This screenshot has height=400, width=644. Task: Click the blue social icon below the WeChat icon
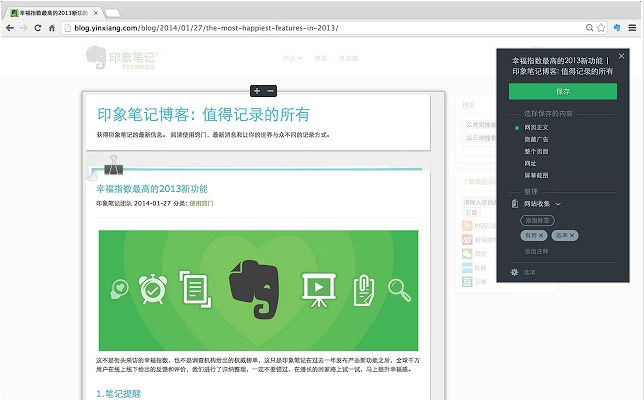click(x=467, y=268)
